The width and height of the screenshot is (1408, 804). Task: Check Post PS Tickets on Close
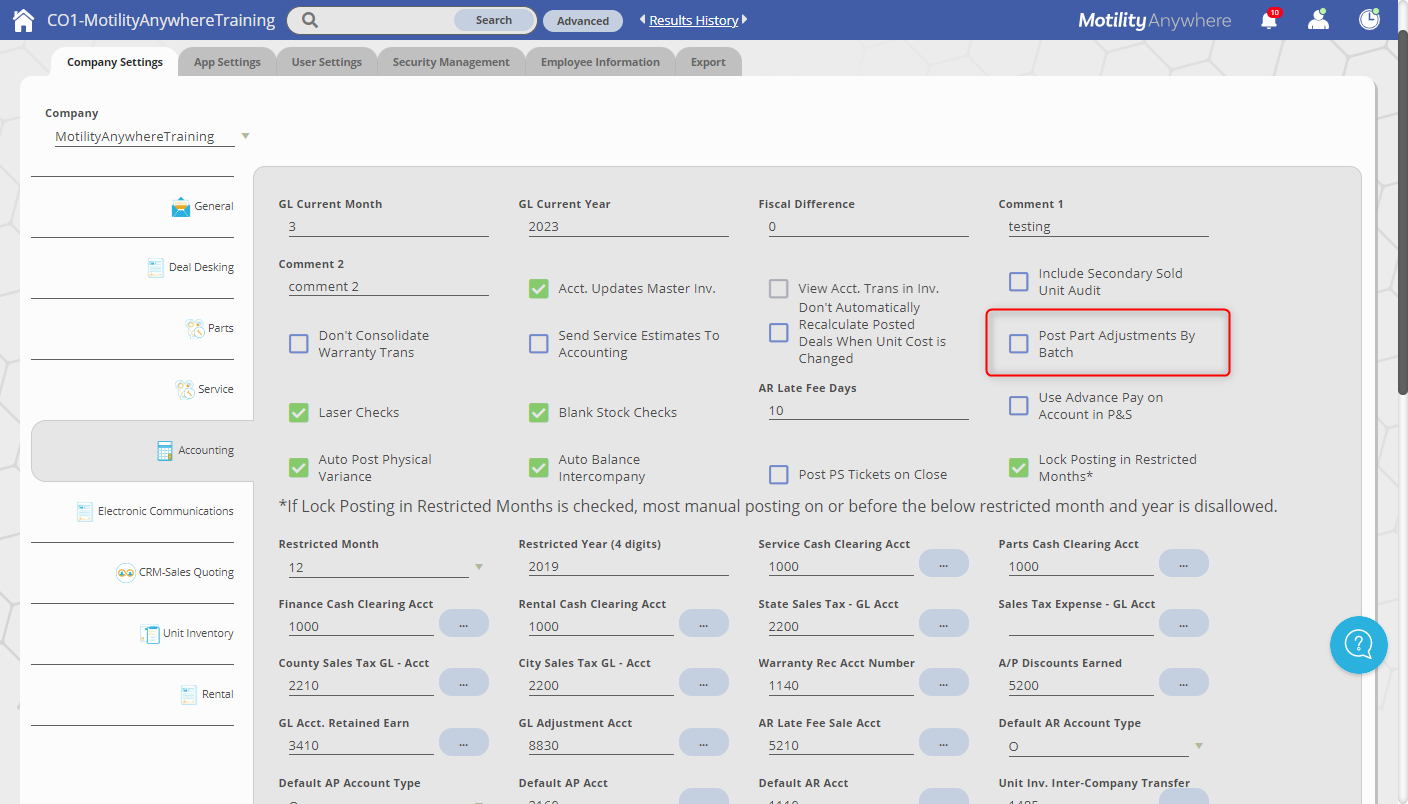[x=779, y=475]
